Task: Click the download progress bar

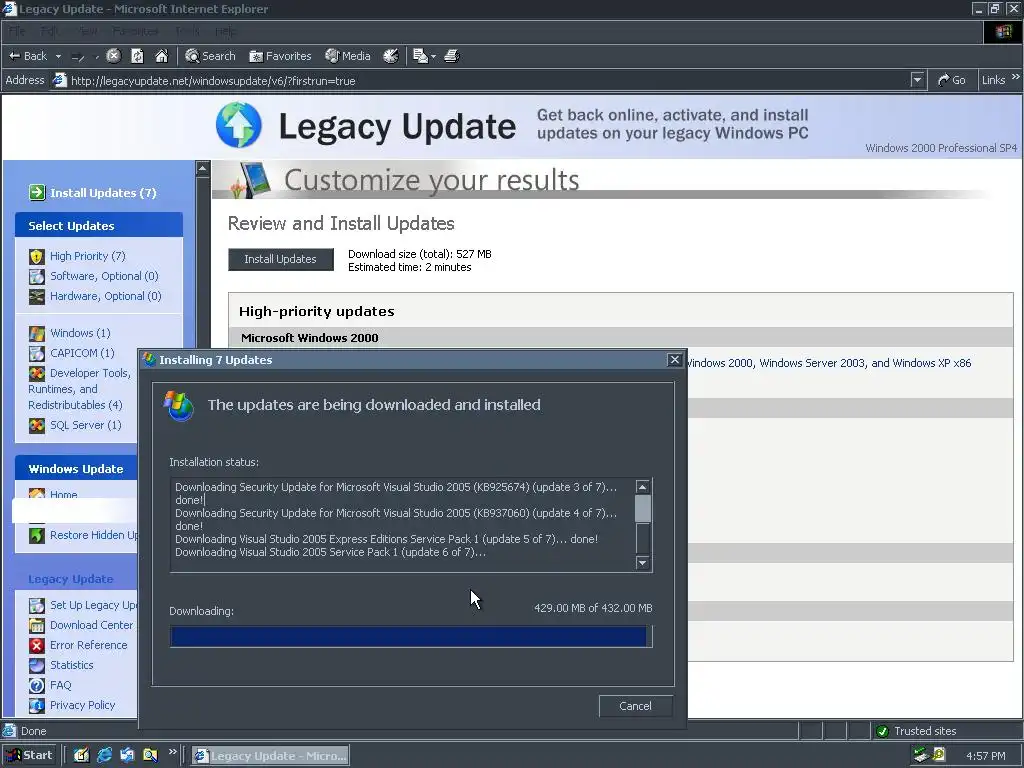Action: pos(411,636)
